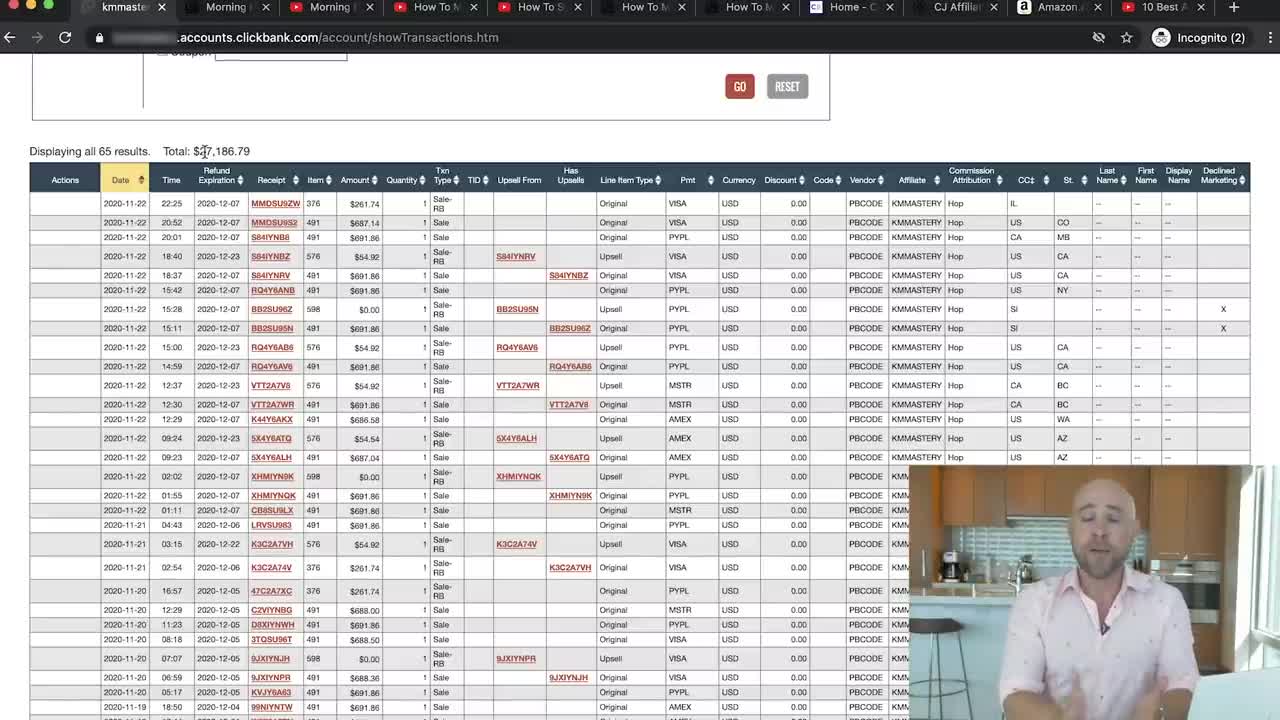Image resolution: width=1280 pixels, height=720 pixels.
Task: Sort table by Quantity column
Action: 405,180
